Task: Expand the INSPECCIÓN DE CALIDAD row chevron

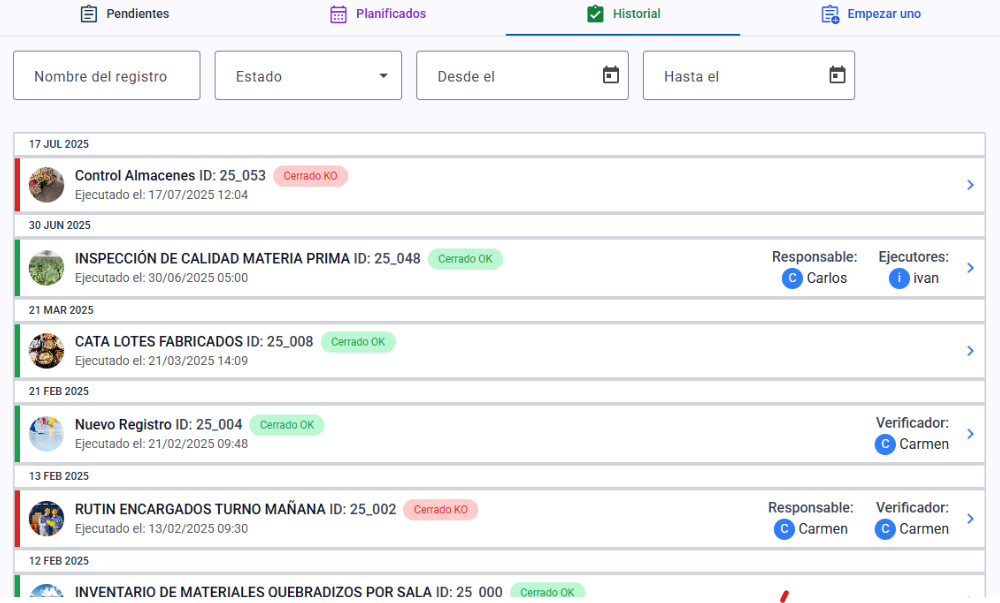Action: tap(970, 268)
